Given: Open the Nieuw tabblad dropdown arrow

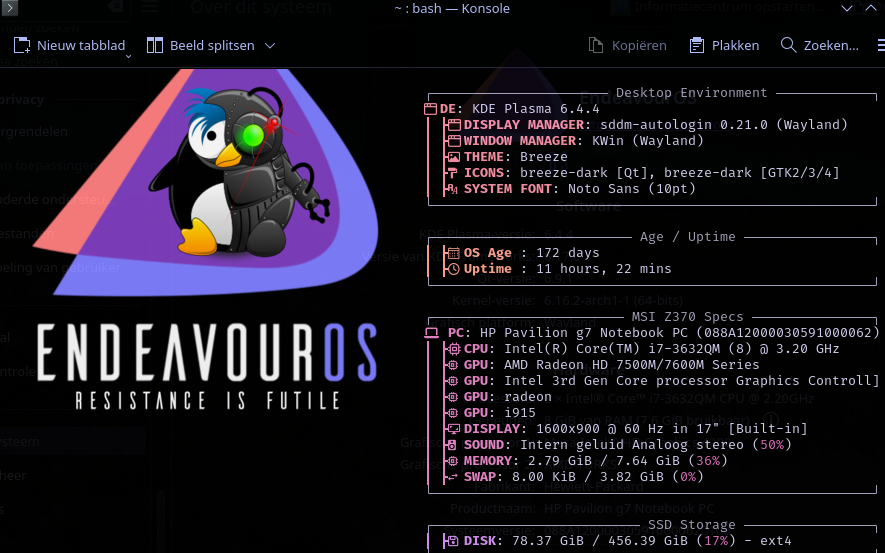Looking at the screenshot, I should pyautogui.click(x=128, y=56).
